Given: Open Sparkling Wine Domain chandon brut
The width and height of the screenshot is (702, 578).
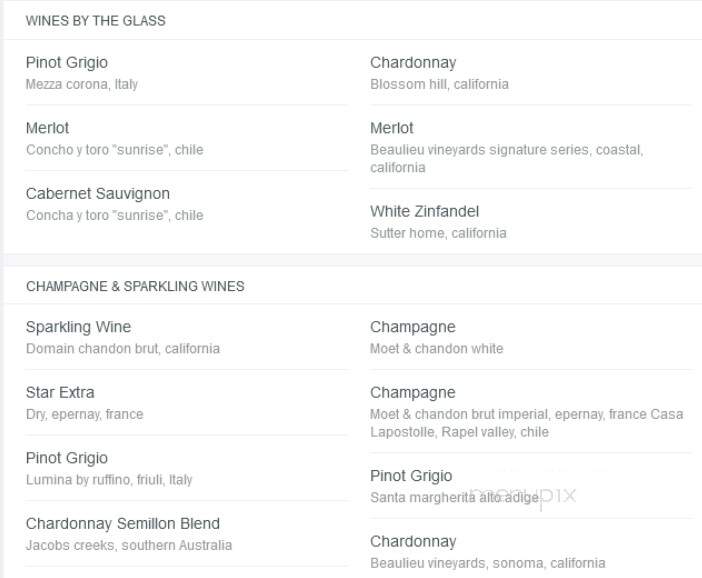Looking at the screenshot, I should click(x=186, y=337).
